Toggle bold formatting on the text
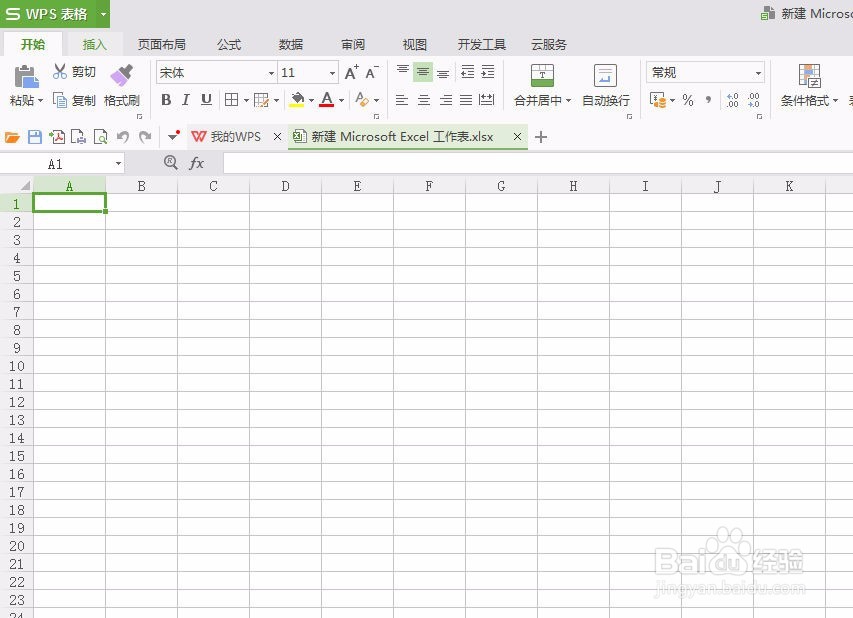 166,100
